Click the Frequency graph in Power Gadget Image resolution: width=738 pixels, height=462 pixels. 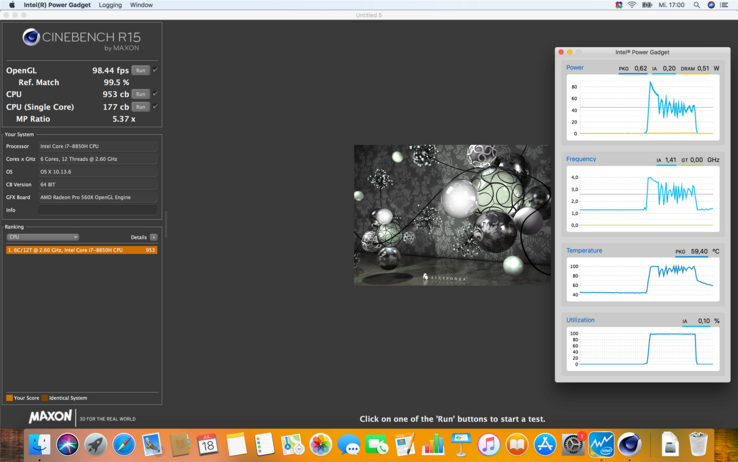[x=643, y=199]
